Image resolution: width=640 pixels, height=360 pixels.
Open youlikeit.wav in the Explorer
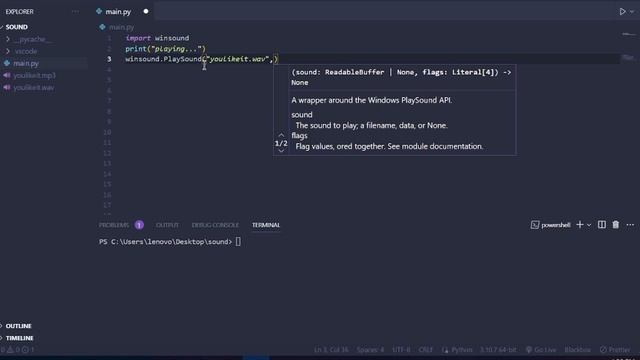(33, 88)
